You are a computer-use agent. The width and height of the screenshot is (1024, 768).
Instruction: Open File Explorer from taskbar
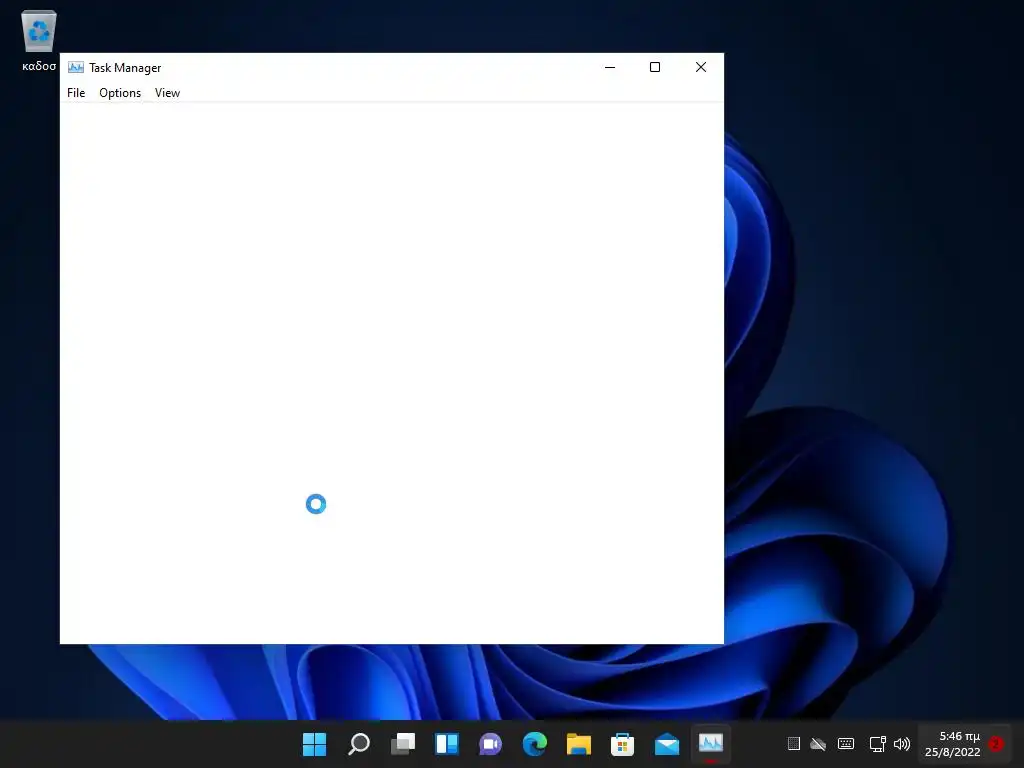[x=579, y=743]
